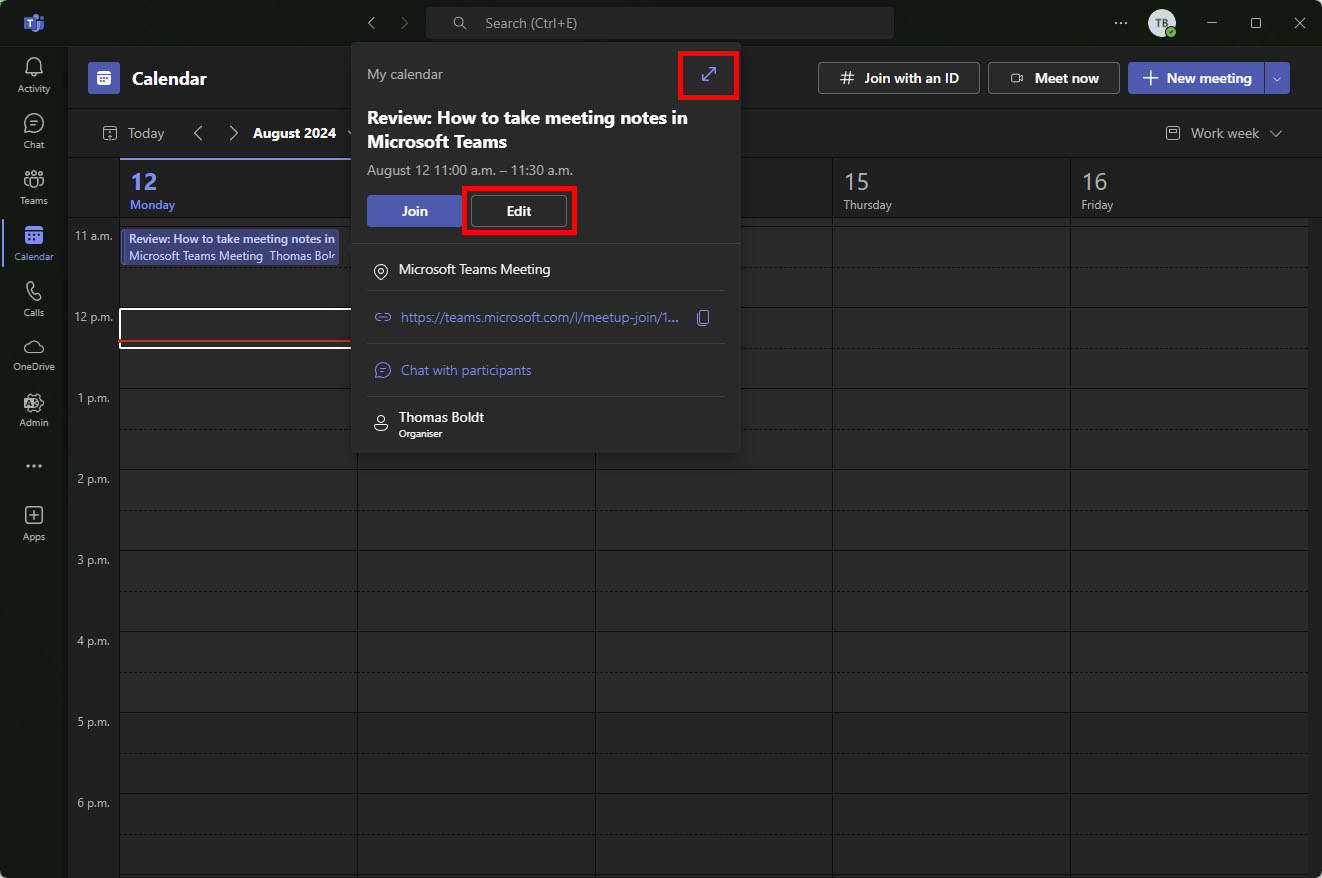
Task: Start an instant meeting with Meet now
Action: [1054, 78]
